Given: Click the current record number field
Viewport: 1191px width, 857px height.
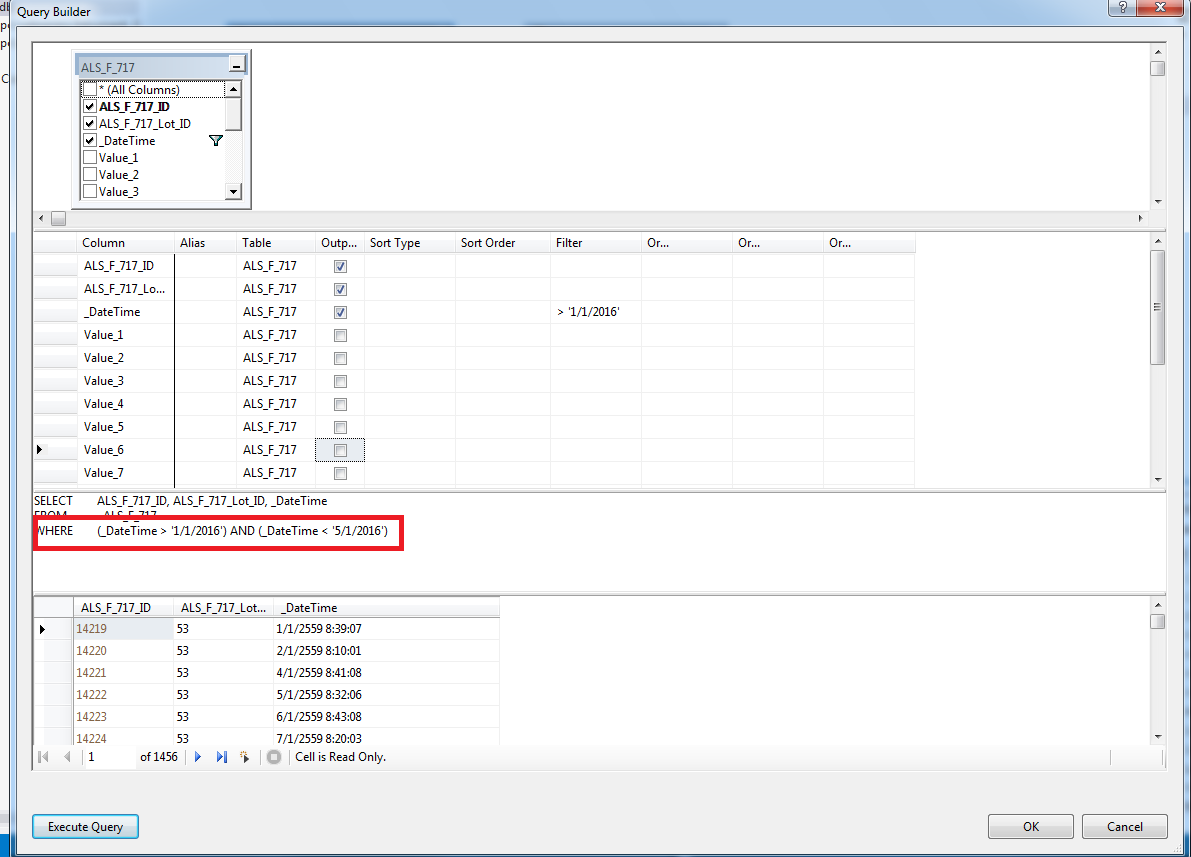Looking at the screenshot, I should [x=108, y=757].
